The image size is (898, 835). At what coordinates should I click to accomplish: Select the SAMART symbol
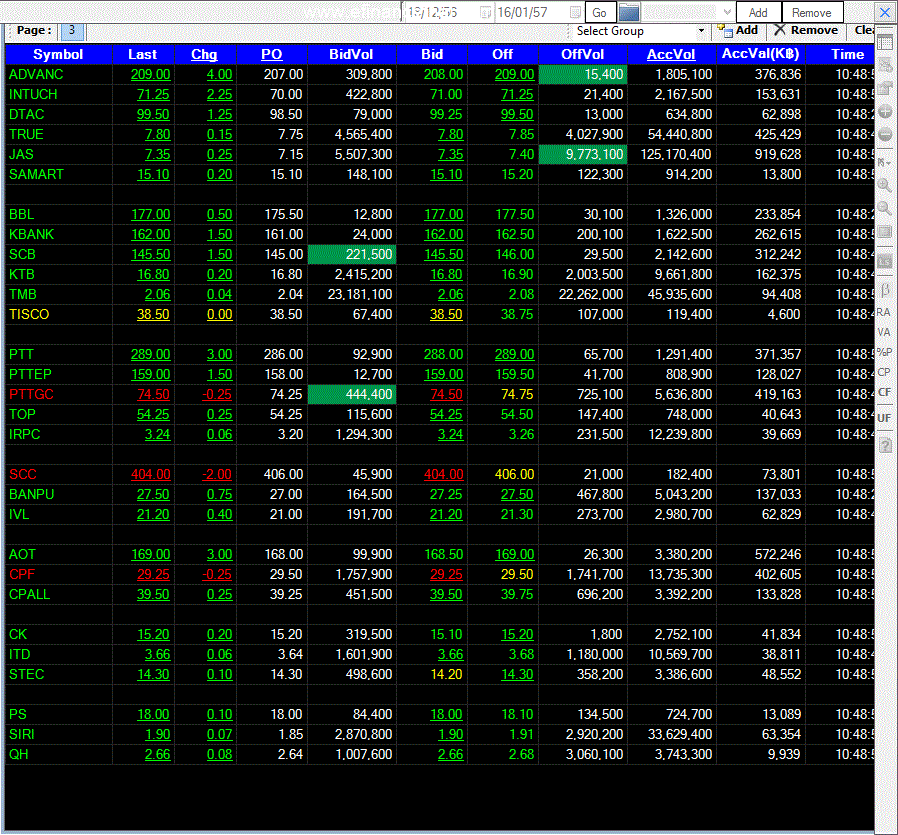coord(36,175)
